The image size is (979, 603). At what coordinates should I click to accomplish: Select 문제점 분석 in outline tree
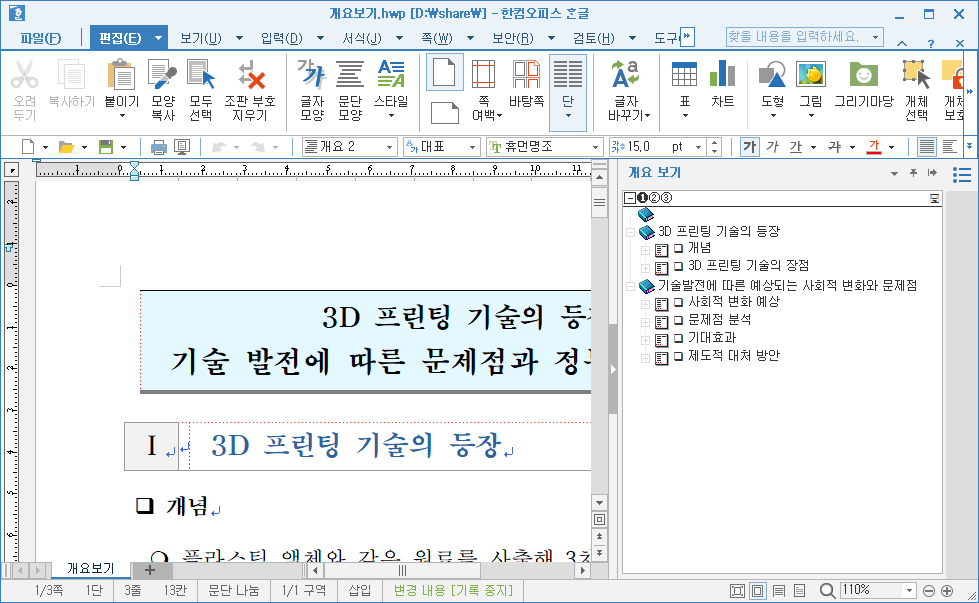tap(719, 320)
